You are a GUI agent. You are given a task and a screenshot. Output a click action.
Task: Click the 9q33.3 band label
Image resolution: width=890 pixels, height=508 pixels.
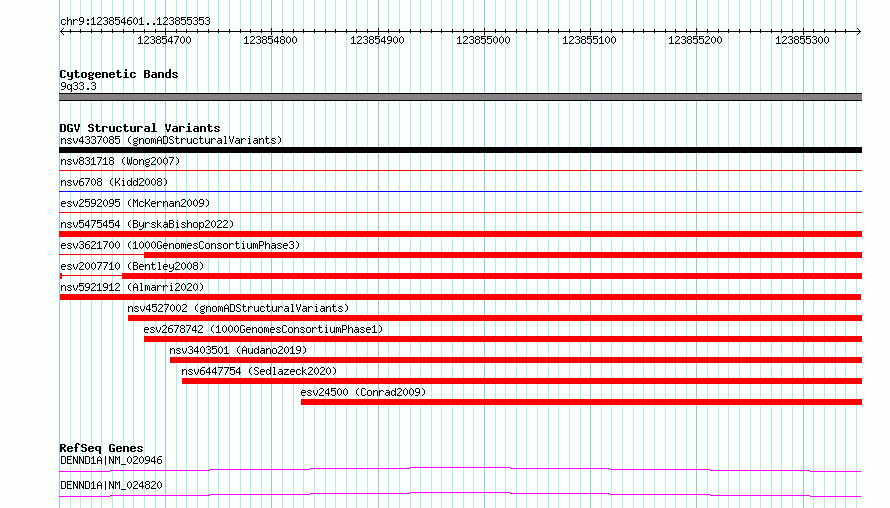(78, 86)
